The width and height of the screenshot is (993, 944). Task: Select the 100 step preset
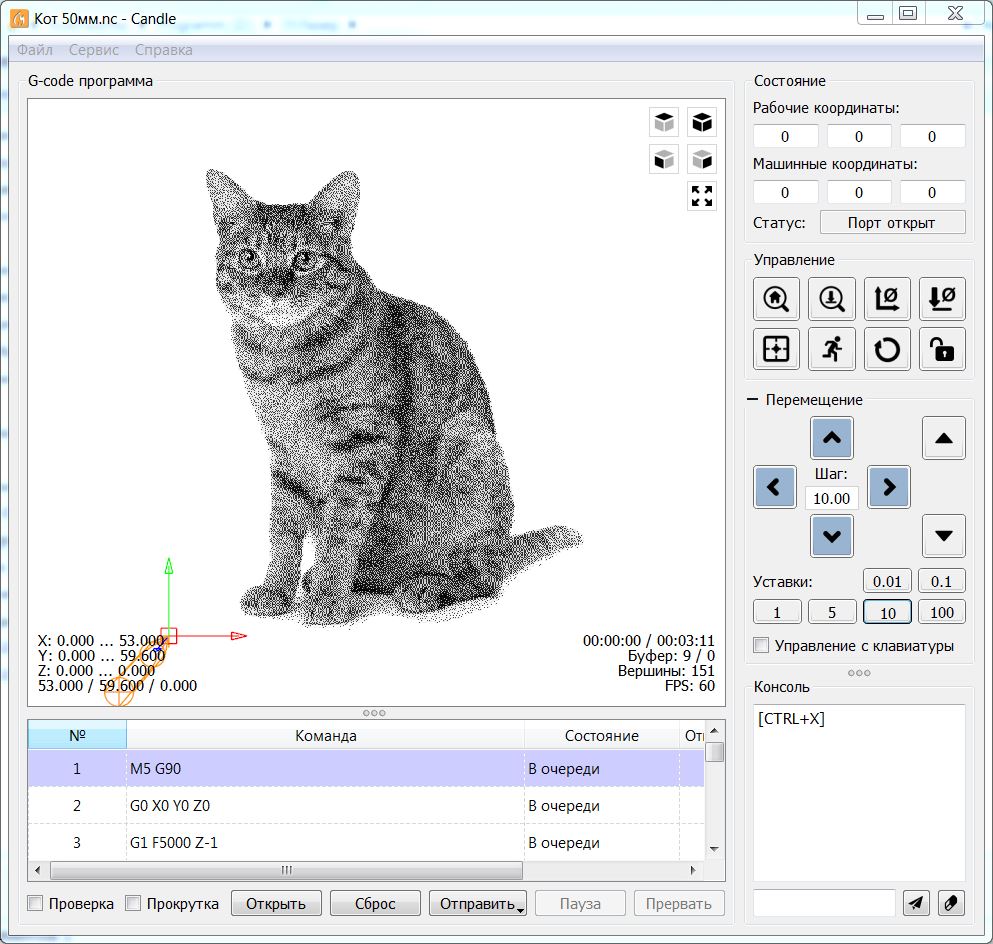coord(942,612)
